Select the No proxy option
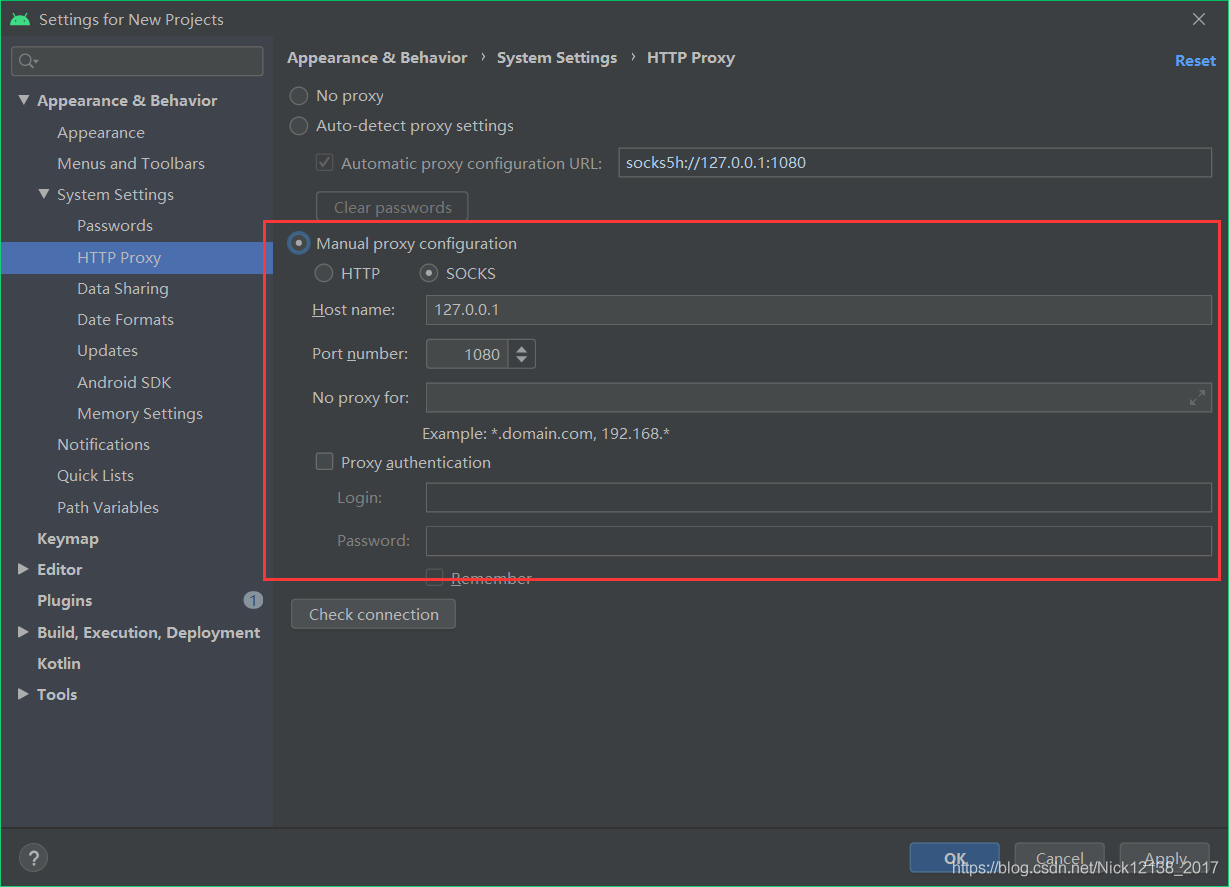 point(298,95)
